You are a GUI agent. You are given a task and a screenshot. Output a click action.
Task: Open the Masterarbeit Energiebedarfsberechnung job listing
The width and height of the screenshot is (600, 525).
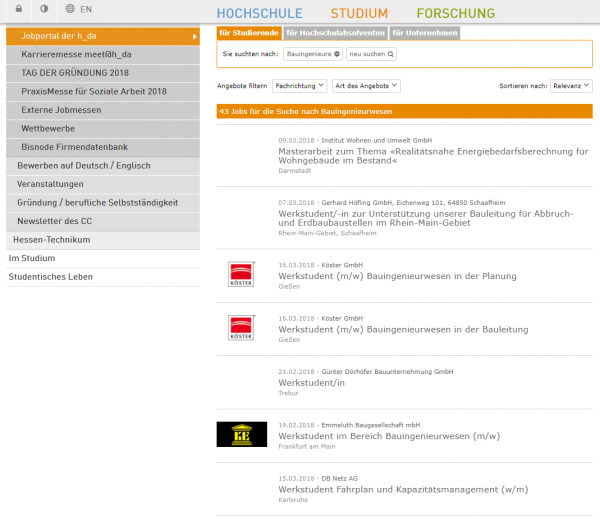point(433,156)
